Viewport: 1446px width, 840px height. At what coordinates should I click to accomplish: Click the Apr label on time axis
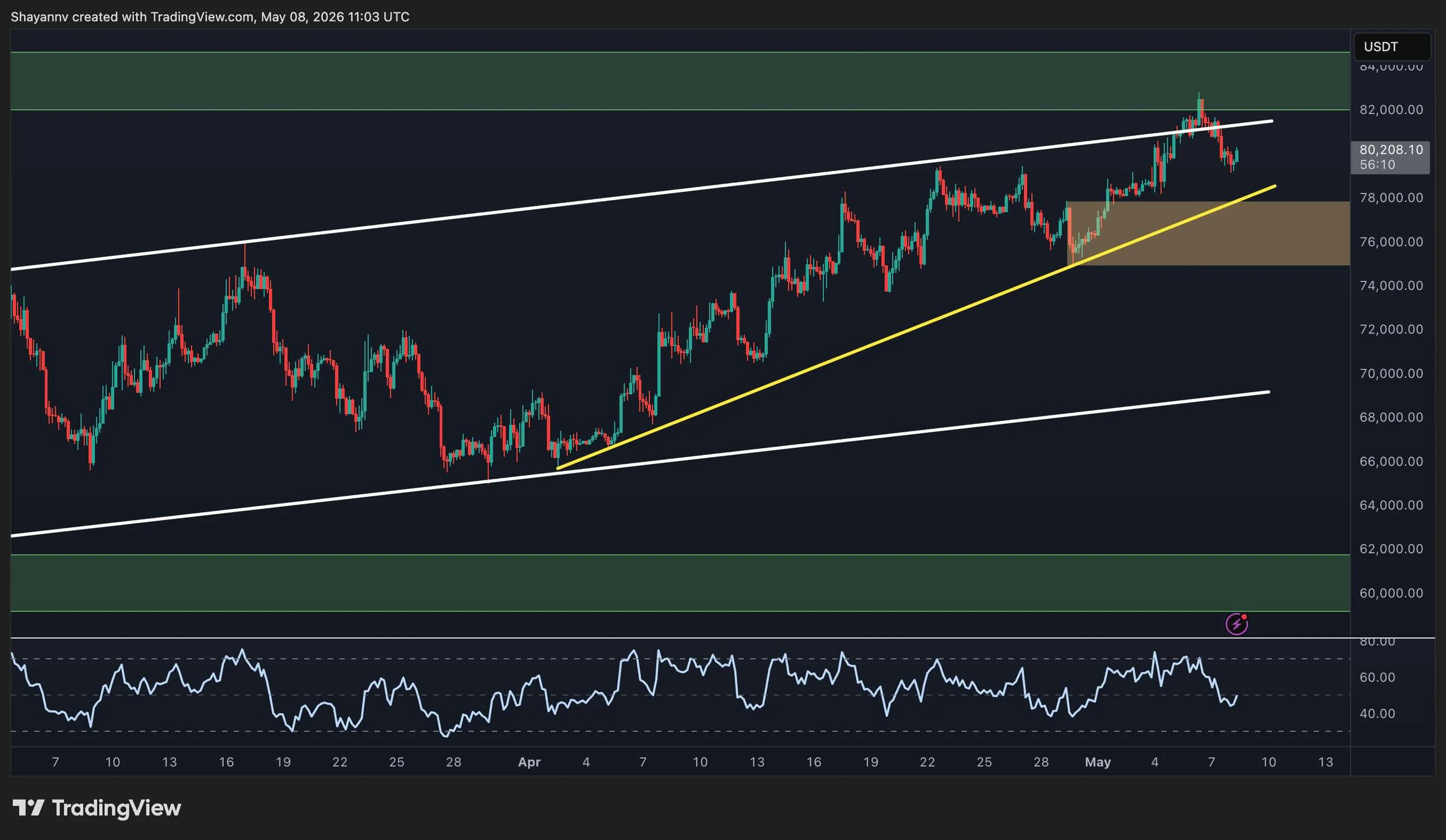coord(529,762)
